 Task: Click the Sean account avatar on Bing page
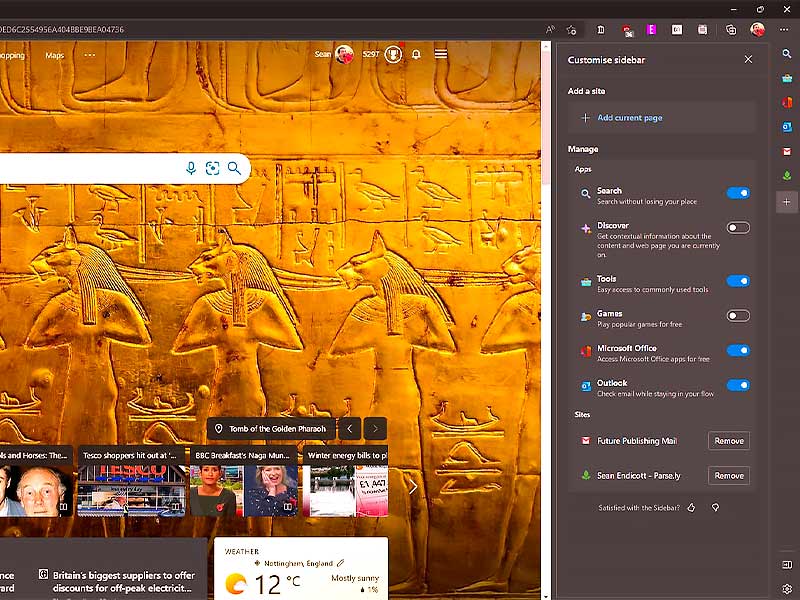pos(344,54)
